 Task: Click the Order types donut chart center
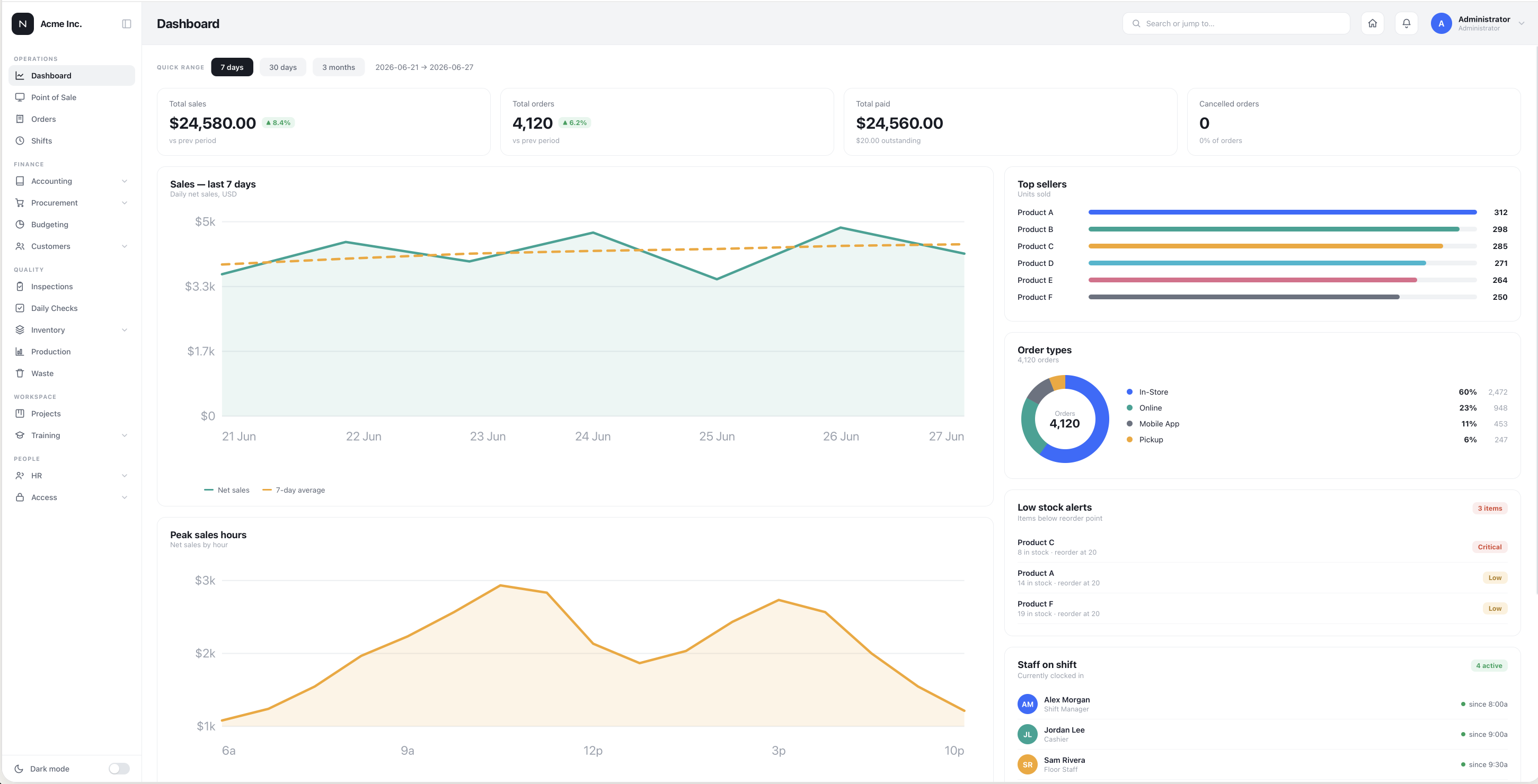(x=1065, y=420)
